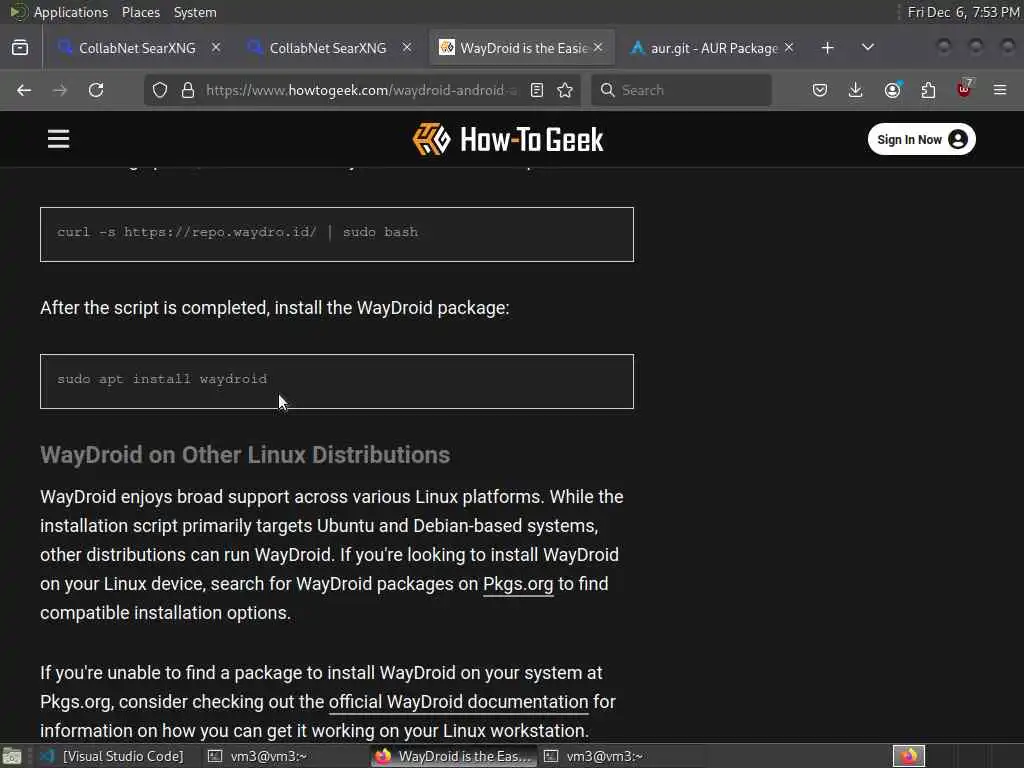Open the Pkgs.org link
The width and height of the screenshot is (1024, 768).
pos(518,584)
